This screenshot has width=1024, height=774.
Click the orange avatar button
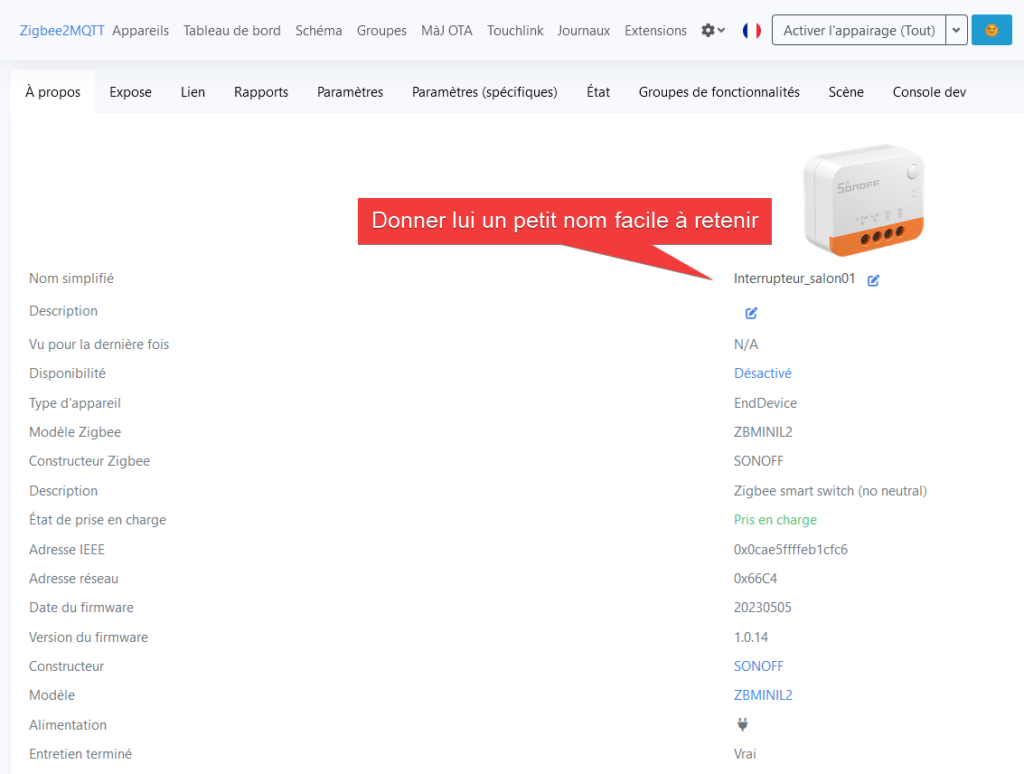point(991,30)
